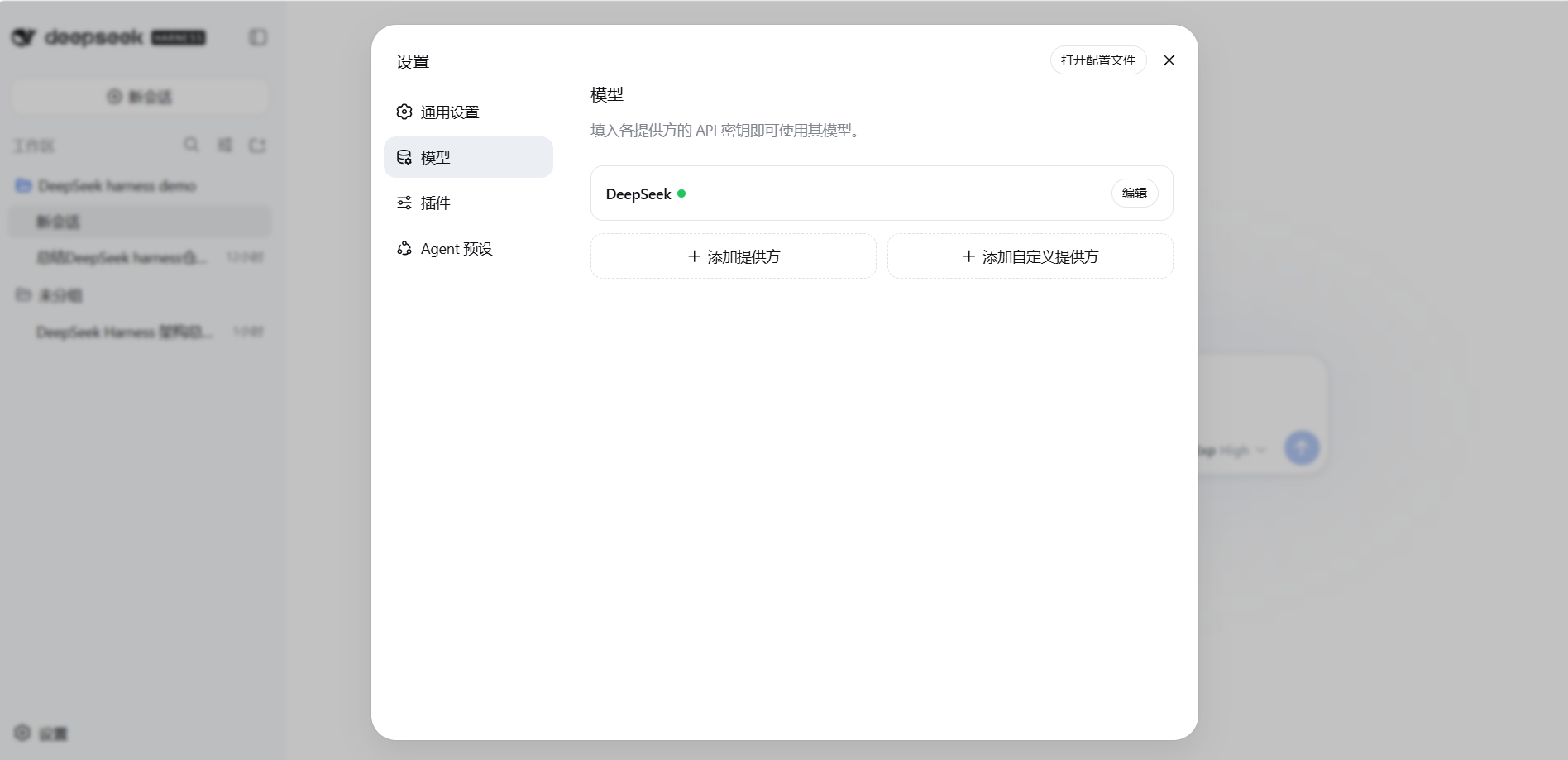The image size is (1568, 760).
Task: Select the 通用设置 settings tab
Action: (468, 112)
